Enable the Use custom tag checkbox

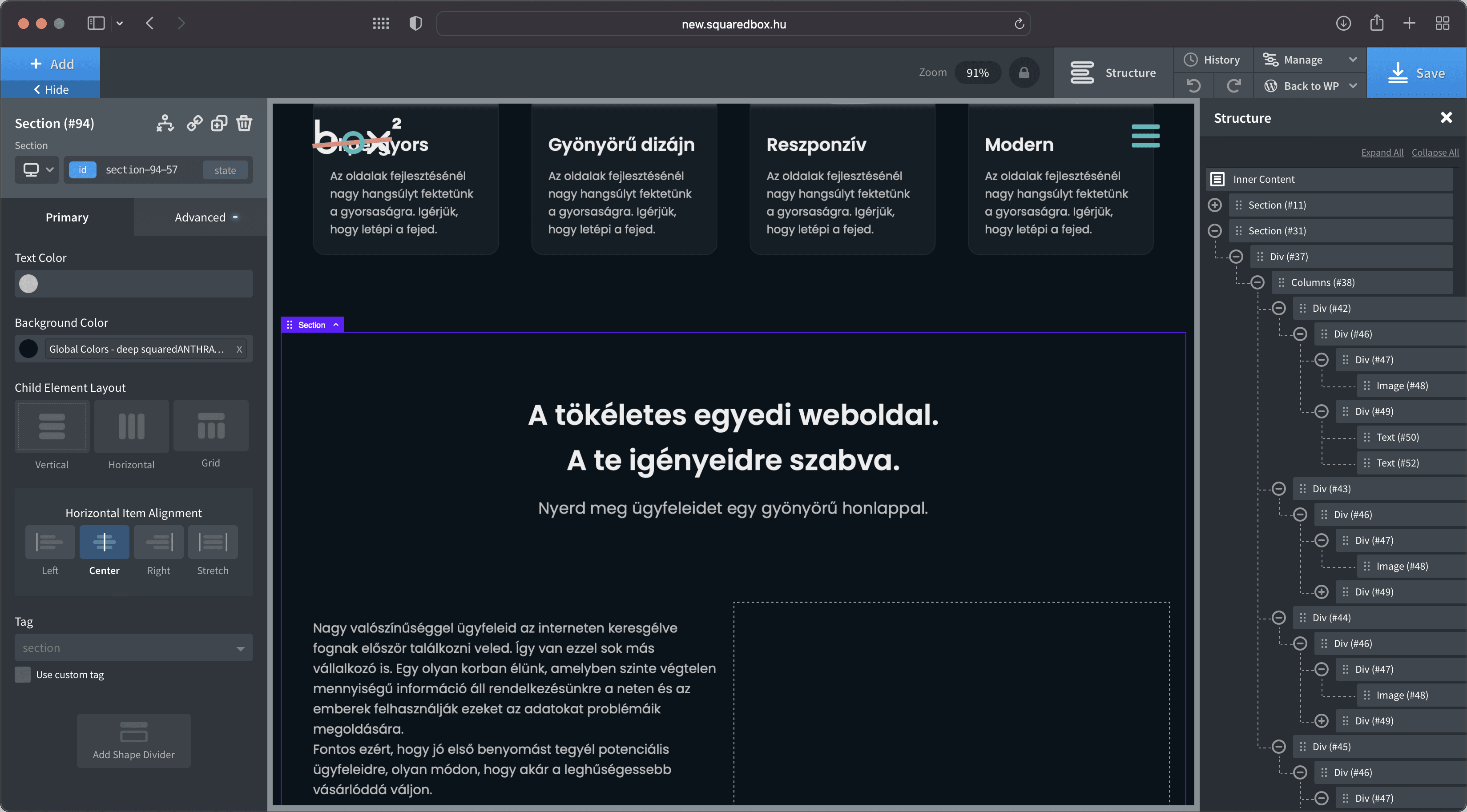pos(23,675)
